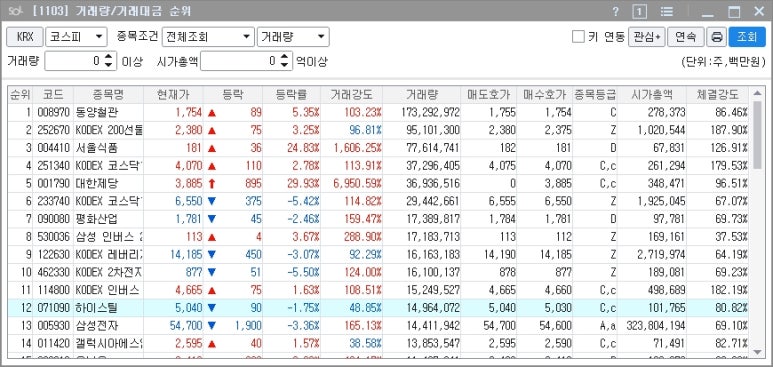Click market cap value 2,719,974
This screenshot has height=367, width=773.
[660, 255]
